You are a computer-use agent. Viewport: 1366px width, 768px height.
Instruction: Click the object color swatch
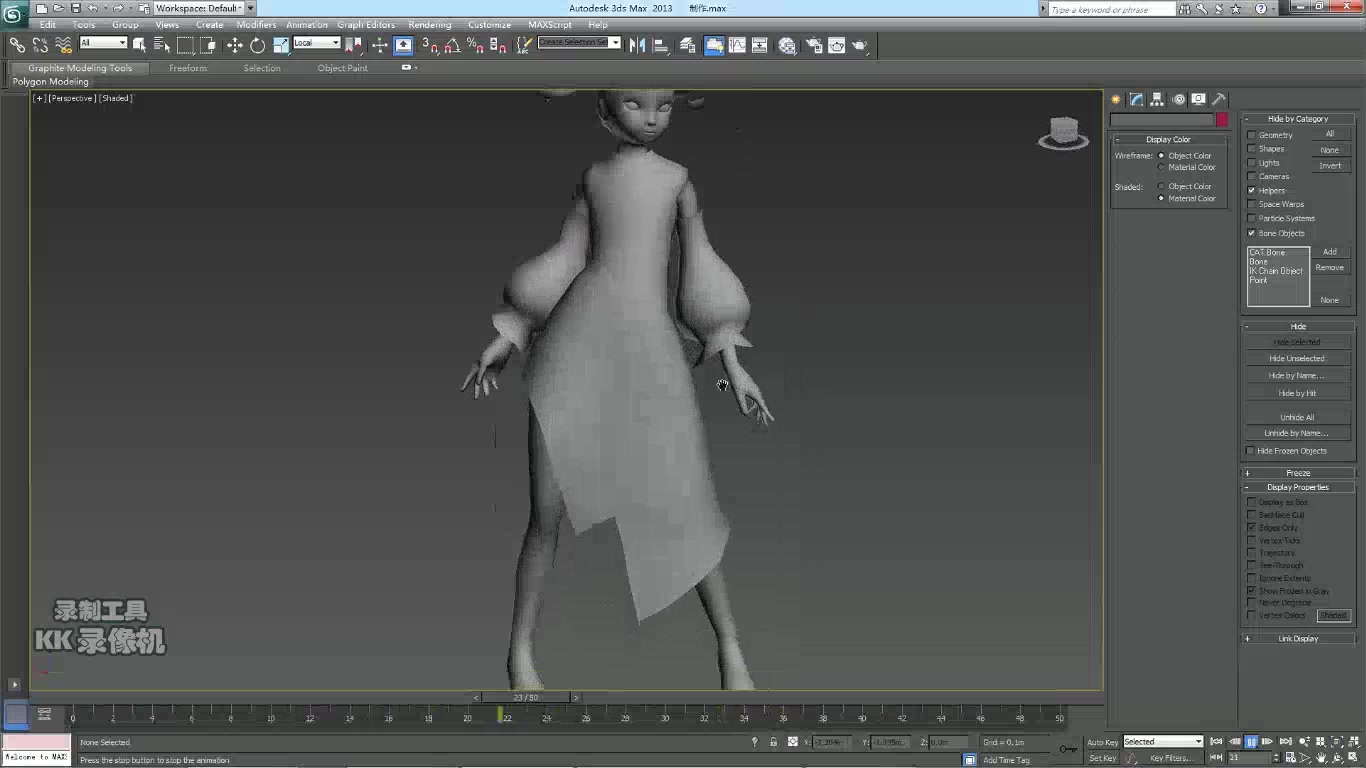coord(1222,120)
